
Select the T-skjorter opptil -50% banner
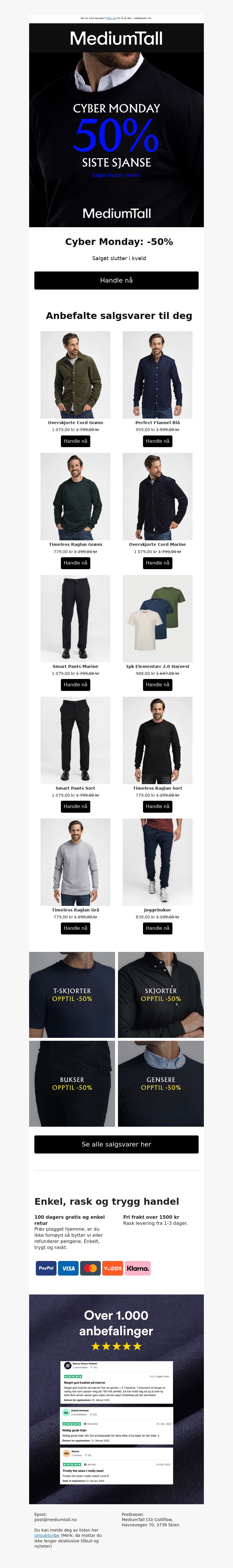[x=72, y=995]
